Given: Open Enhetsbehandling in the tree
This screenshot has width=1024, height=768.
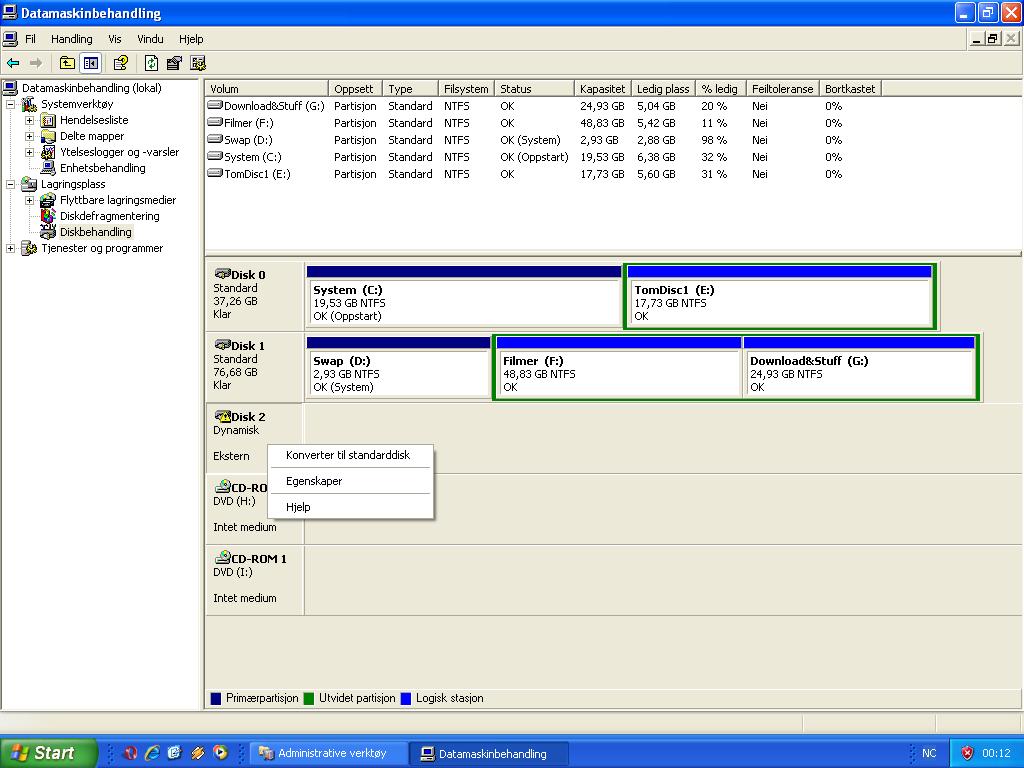Looking at the screenshot, I should 102,168.
